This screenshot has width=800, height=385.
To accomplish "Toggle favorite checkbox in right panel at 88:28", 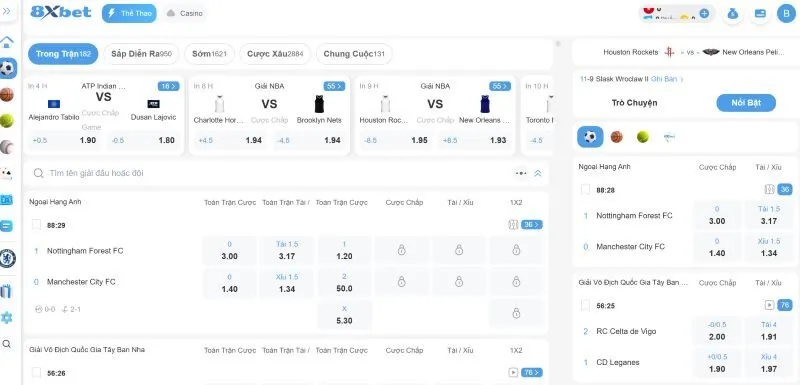I will [x=586, y=190].
